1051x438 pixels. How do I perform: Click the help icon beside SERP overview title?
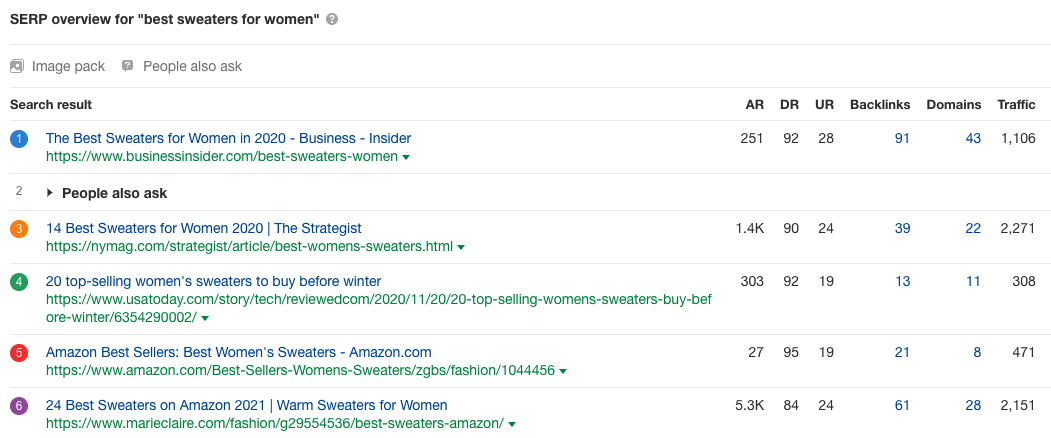click(332, 20)
